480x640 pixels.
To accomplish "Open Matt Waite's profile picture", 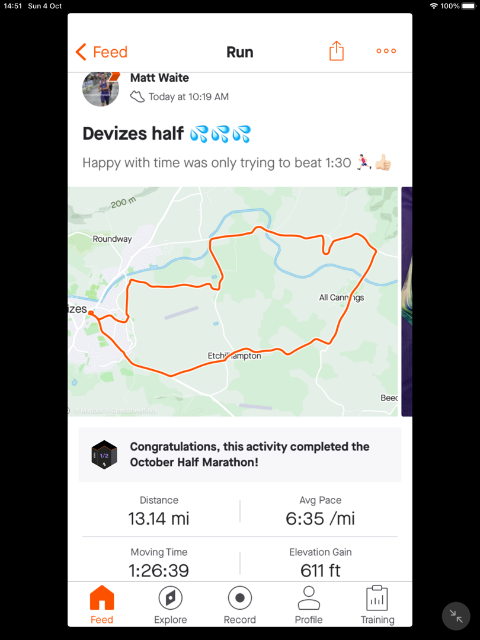I will [x=100, y=89].
